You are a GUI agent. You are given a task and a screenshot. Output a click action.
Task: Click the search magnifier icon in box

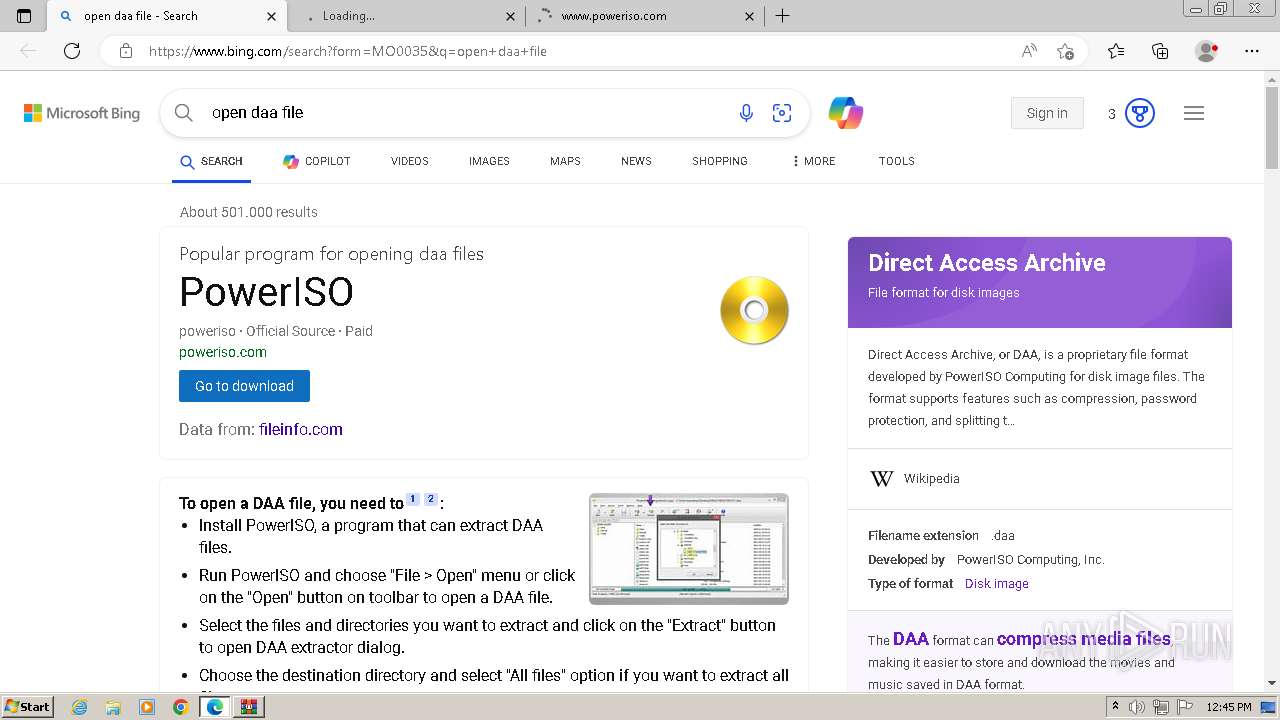pos(183,113)
